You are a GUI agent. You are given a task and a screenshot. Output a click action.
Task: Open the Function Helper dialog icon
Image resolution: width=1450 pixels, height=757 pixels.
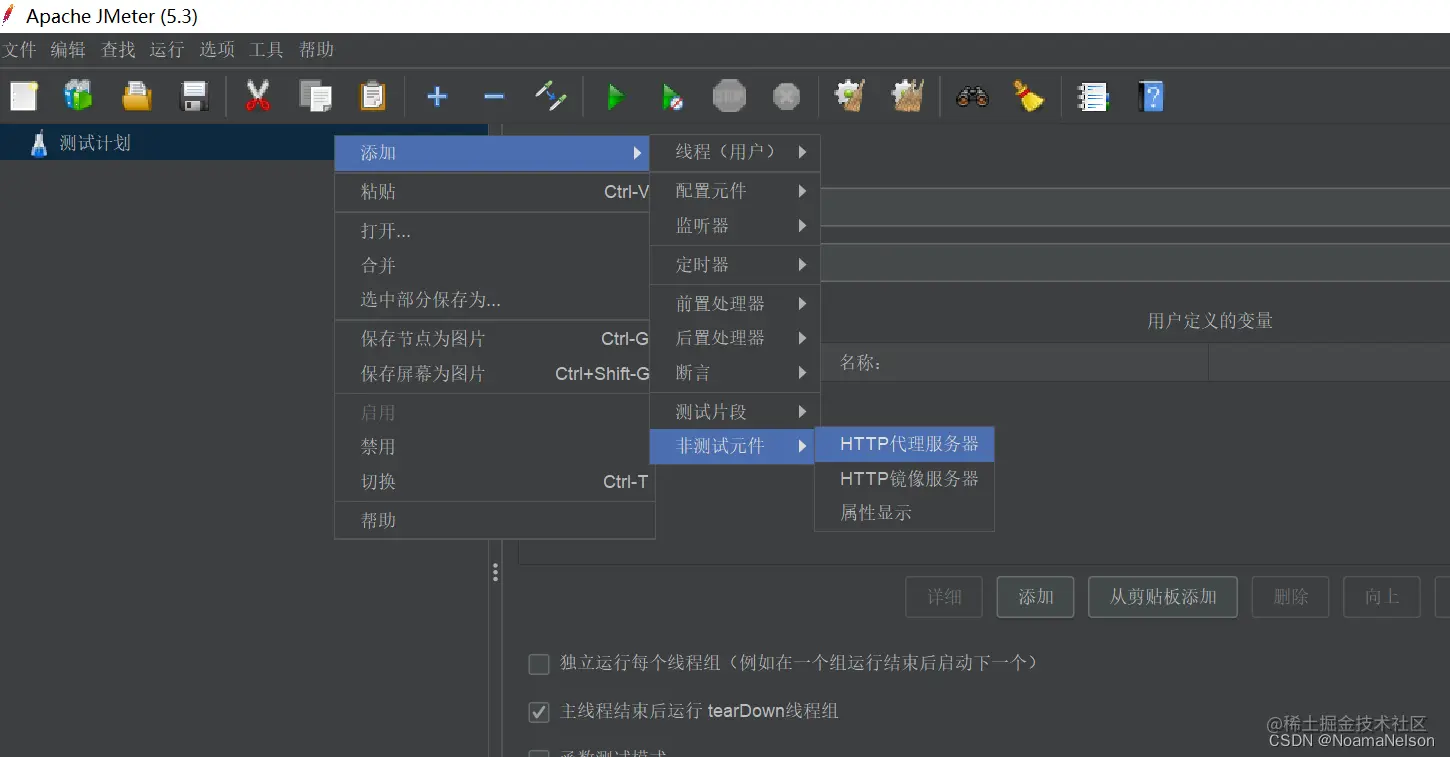[x=1091, y=96]
